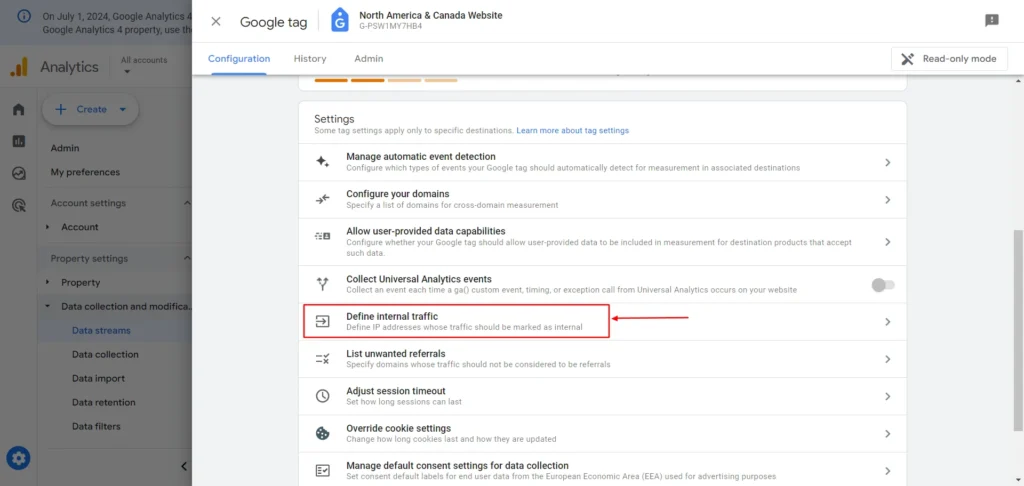Open List unwanted referrals setting
This screenshot has height=486, width=1024.
603,359
